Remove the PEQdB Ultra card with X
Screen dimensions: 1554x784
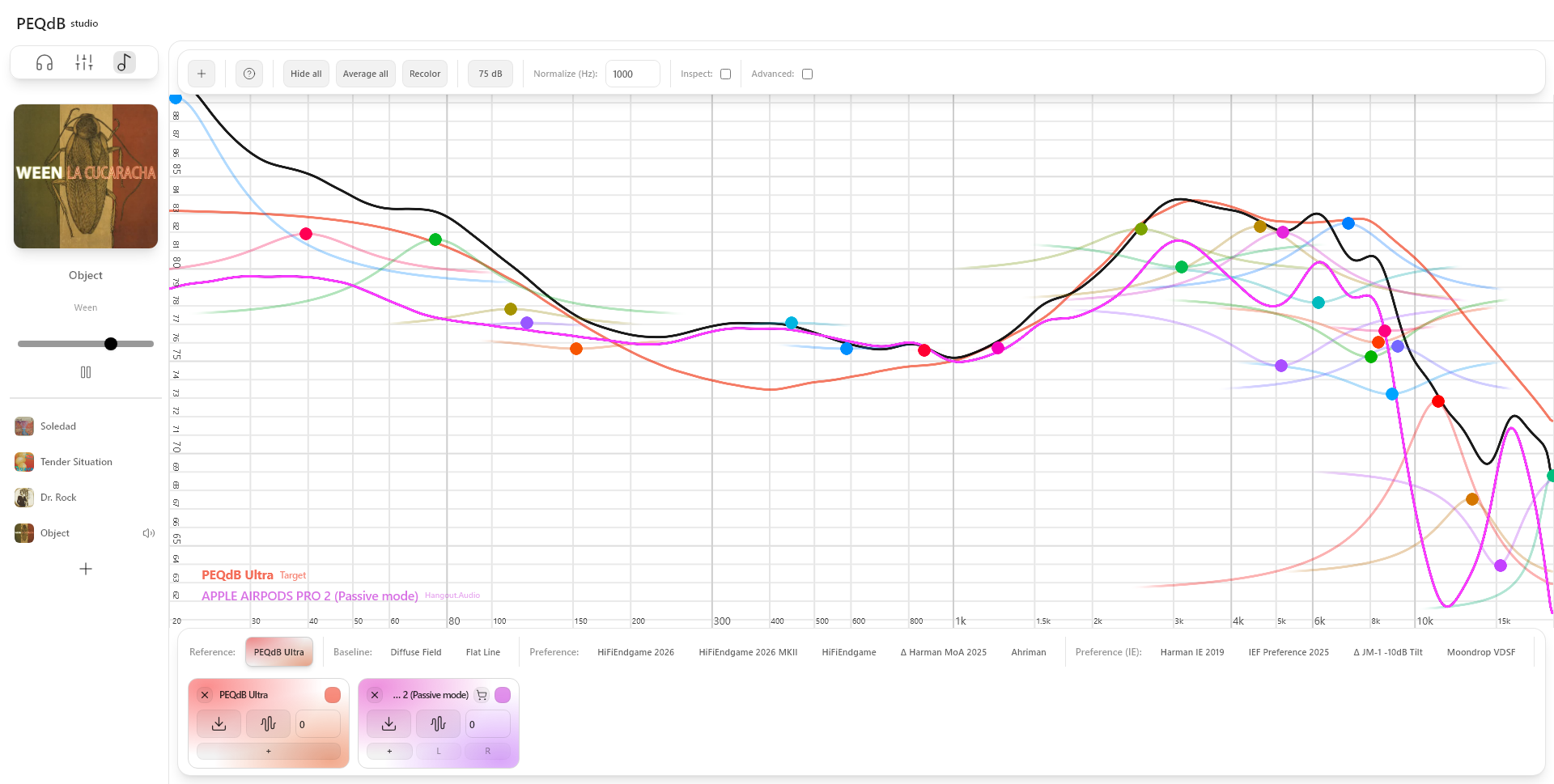pos(205,695)
